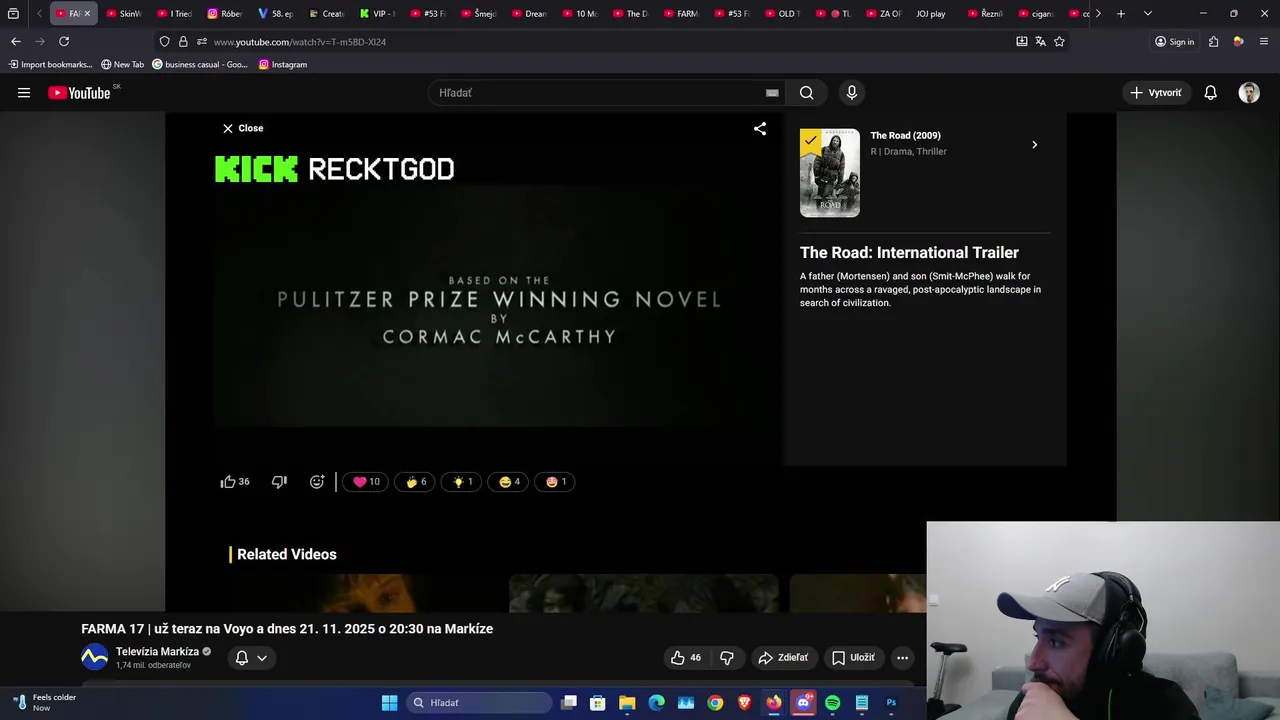This screenshot has width=1280, height=720.
Task: Open Windows Start menu
Action: click(389, 703)
